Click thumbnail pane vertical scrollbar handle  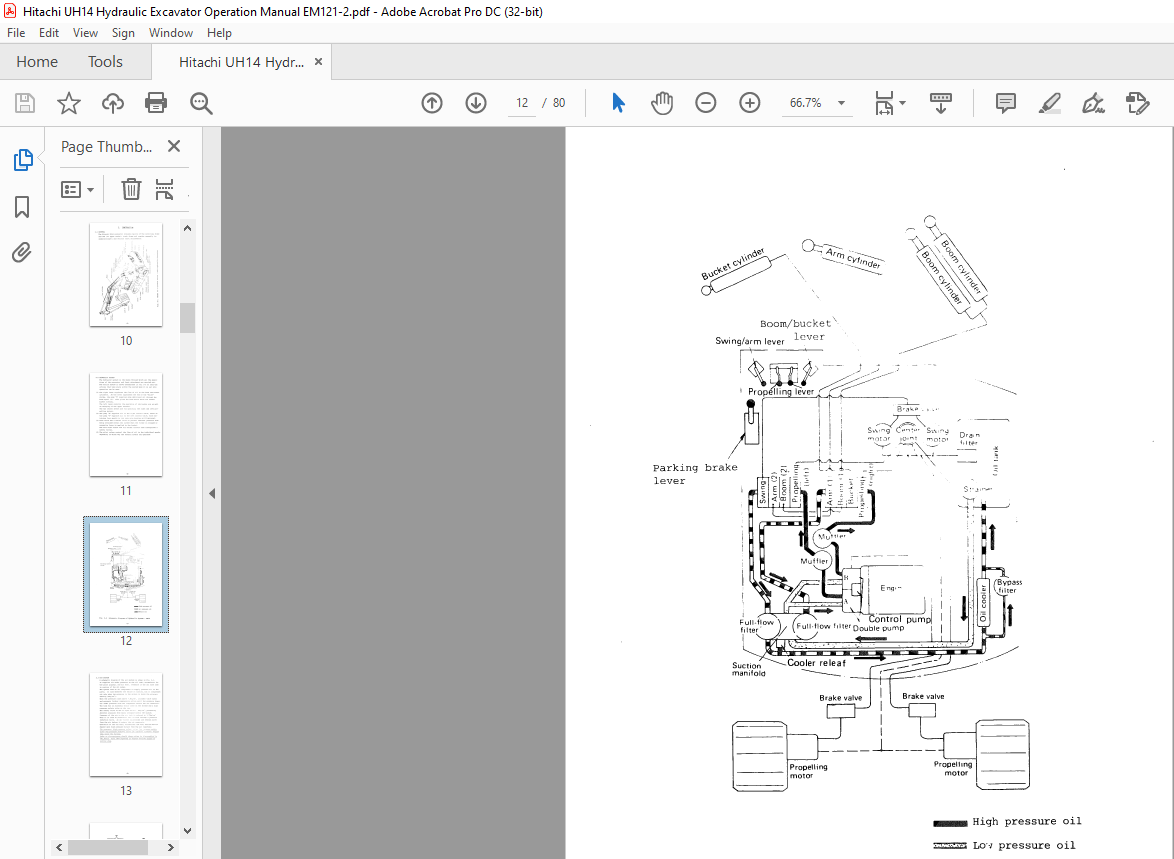pos(187,318)
